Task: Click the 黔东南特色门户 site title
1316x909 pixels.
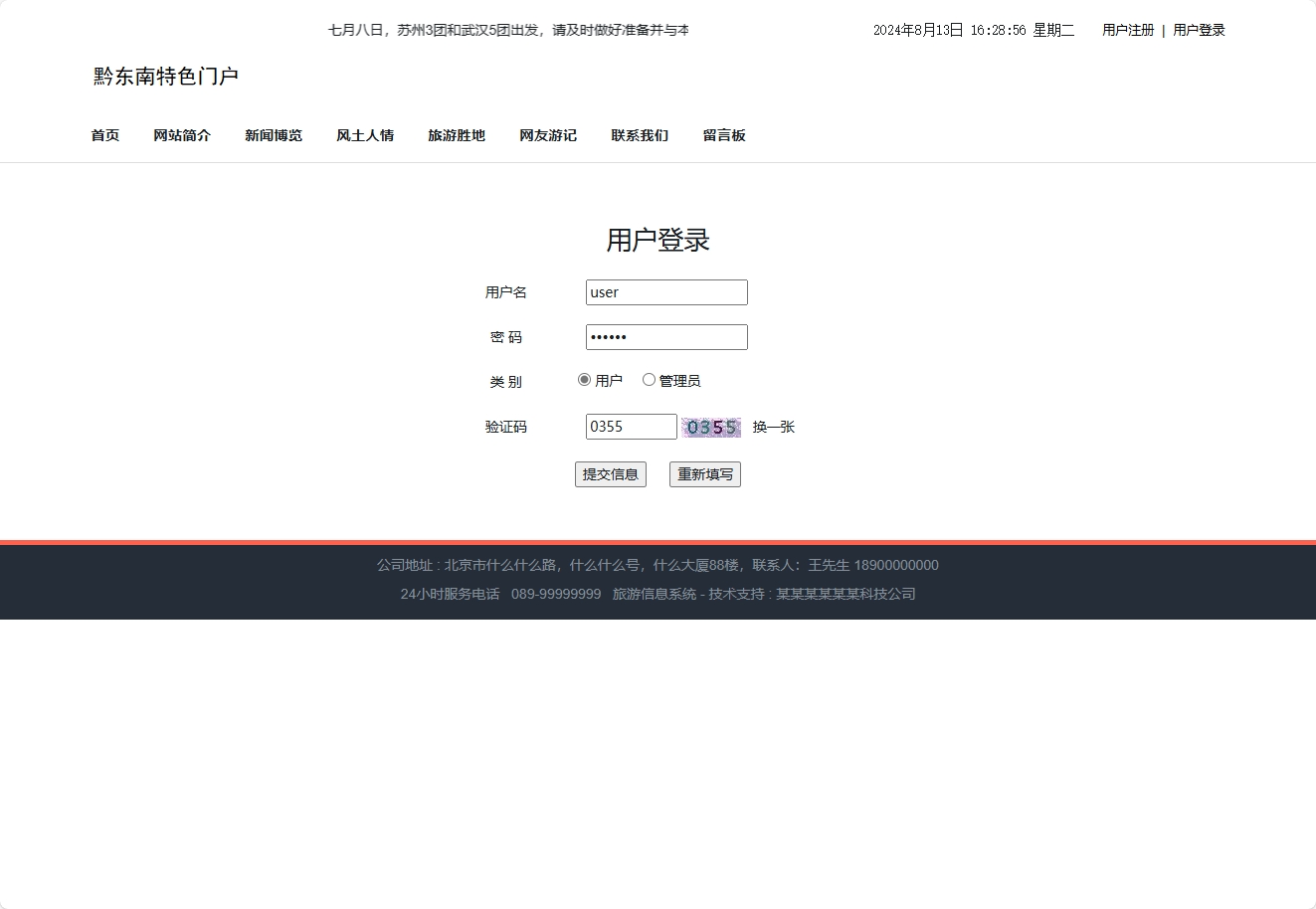Action: point(164,76)
